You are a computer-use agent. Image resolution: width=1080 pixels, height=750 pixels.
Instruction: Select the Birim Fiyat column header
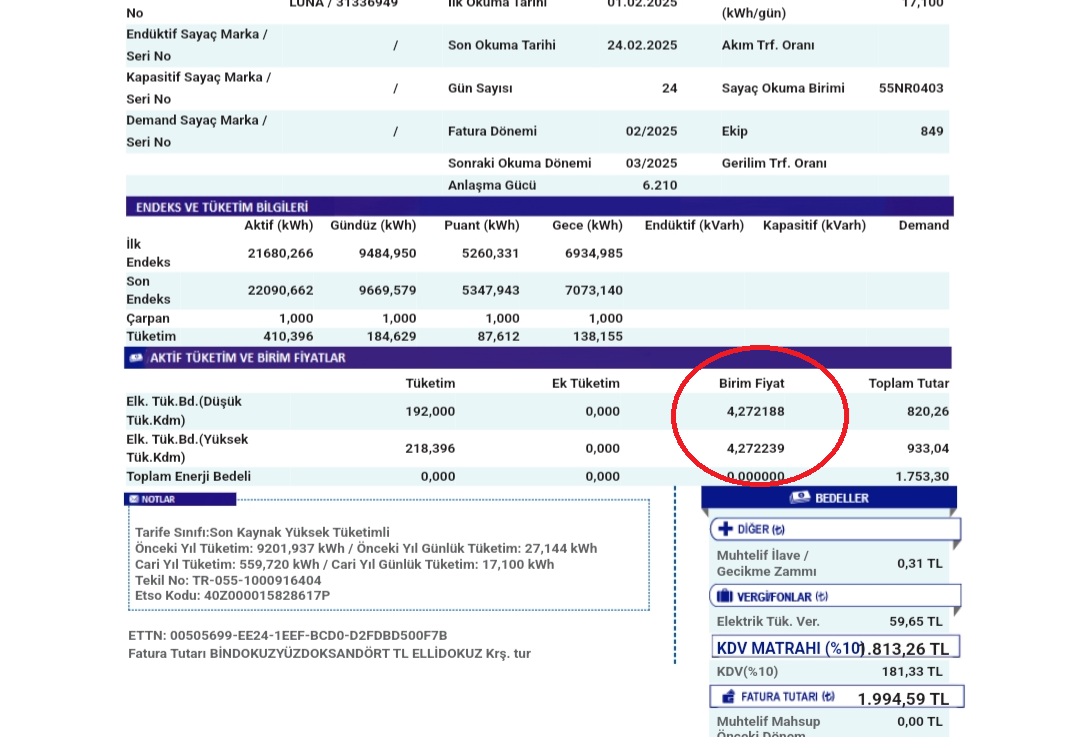coord(751,384)
